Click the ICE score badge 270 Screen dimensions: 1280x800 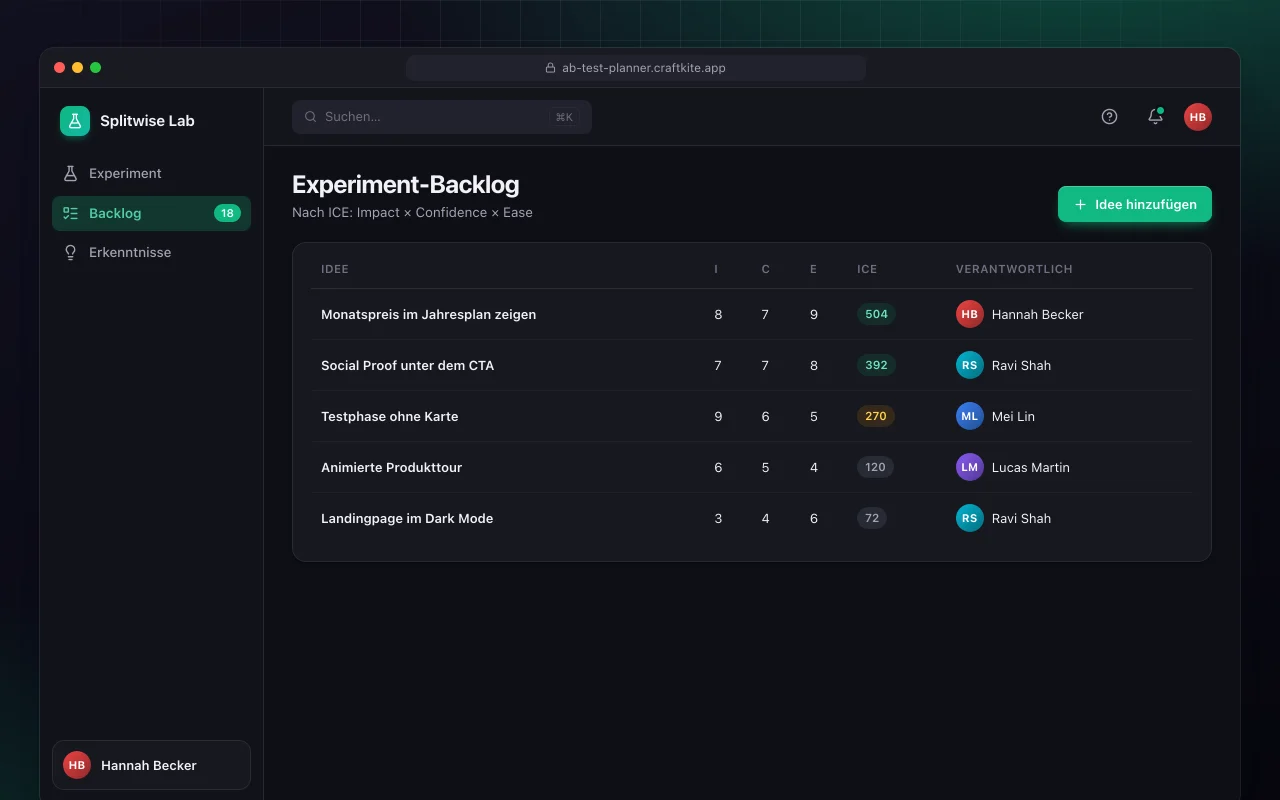876,416
